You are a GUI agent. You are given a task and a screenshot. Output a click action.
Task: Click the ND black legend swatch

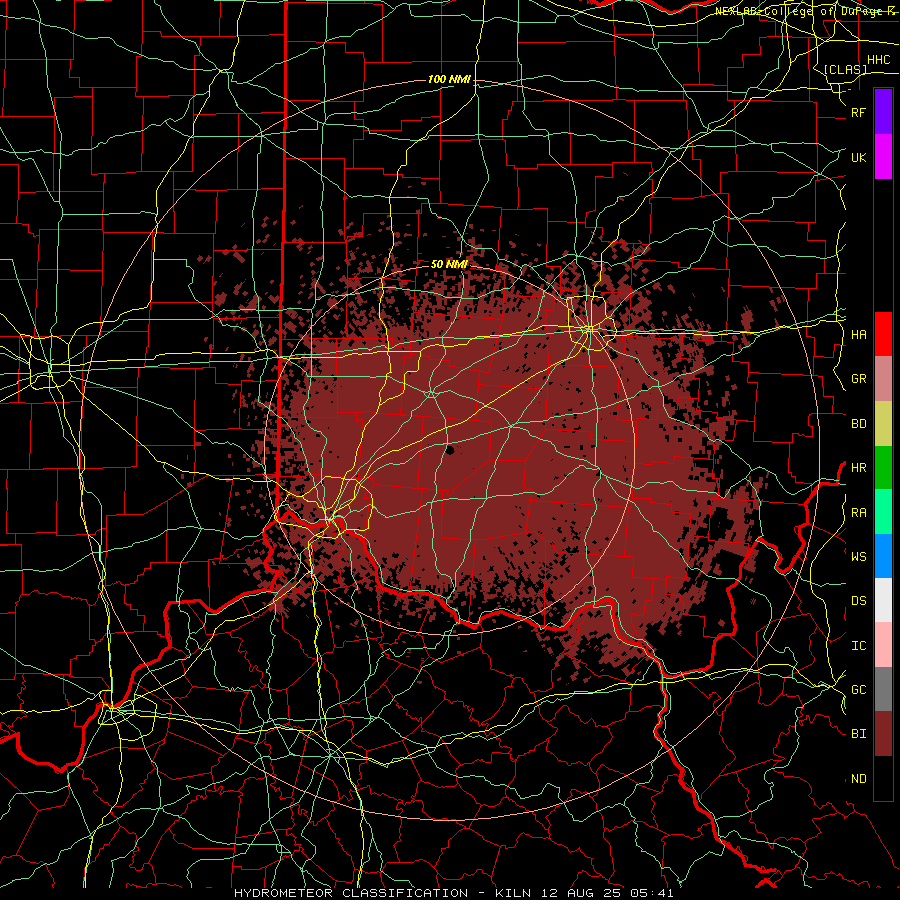[x=883, y=778]
